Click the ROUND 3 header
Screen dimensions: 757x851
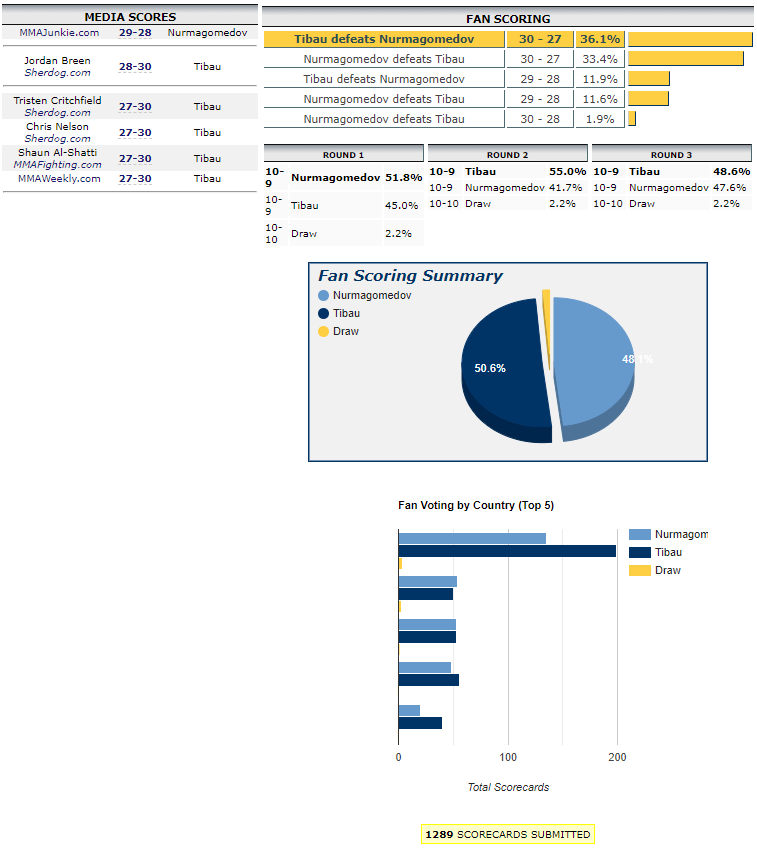coord(671,155)
